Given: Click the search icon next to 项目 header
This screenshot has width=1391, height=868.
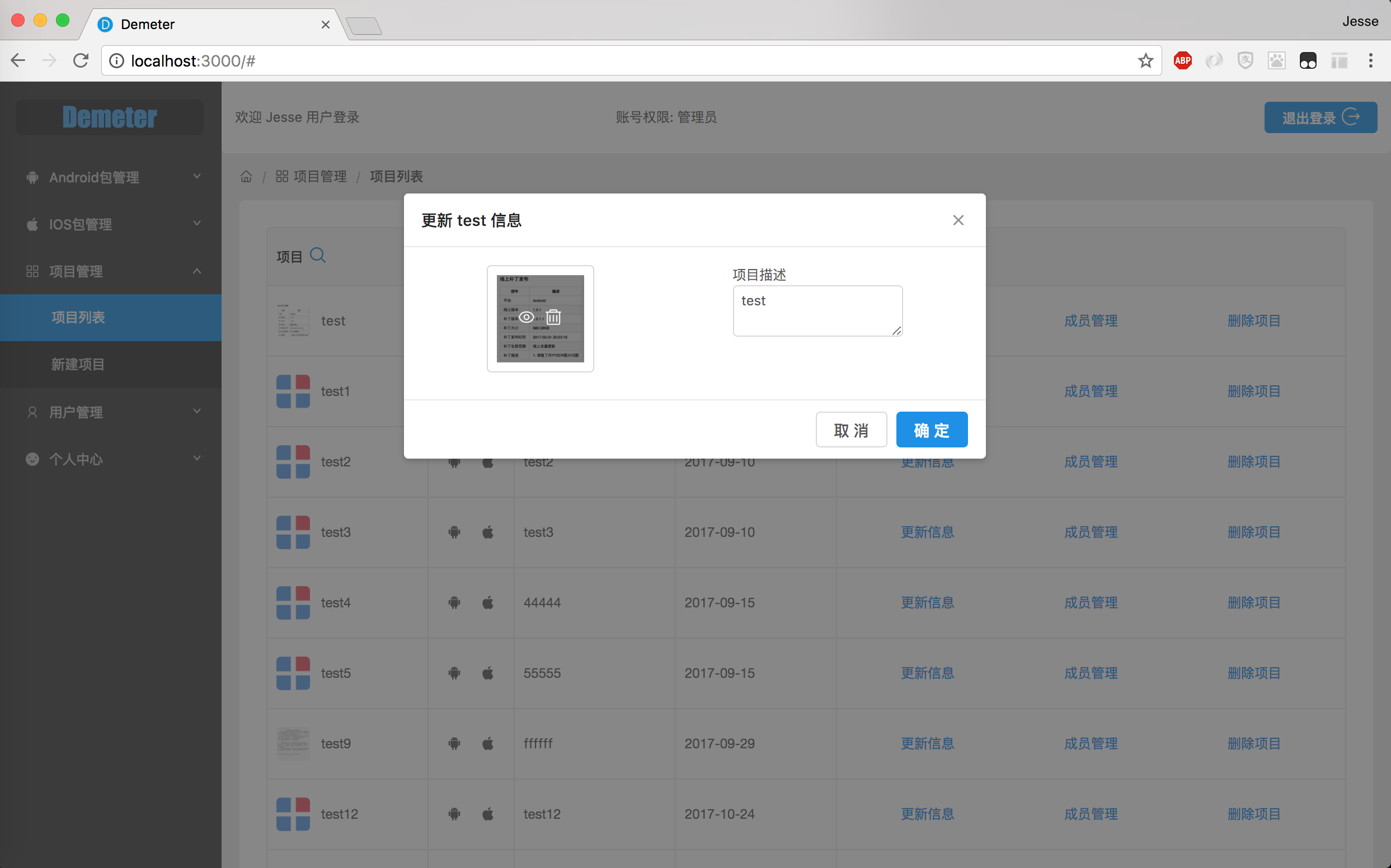Looking at the screenshot, I should tap(318, 256).
